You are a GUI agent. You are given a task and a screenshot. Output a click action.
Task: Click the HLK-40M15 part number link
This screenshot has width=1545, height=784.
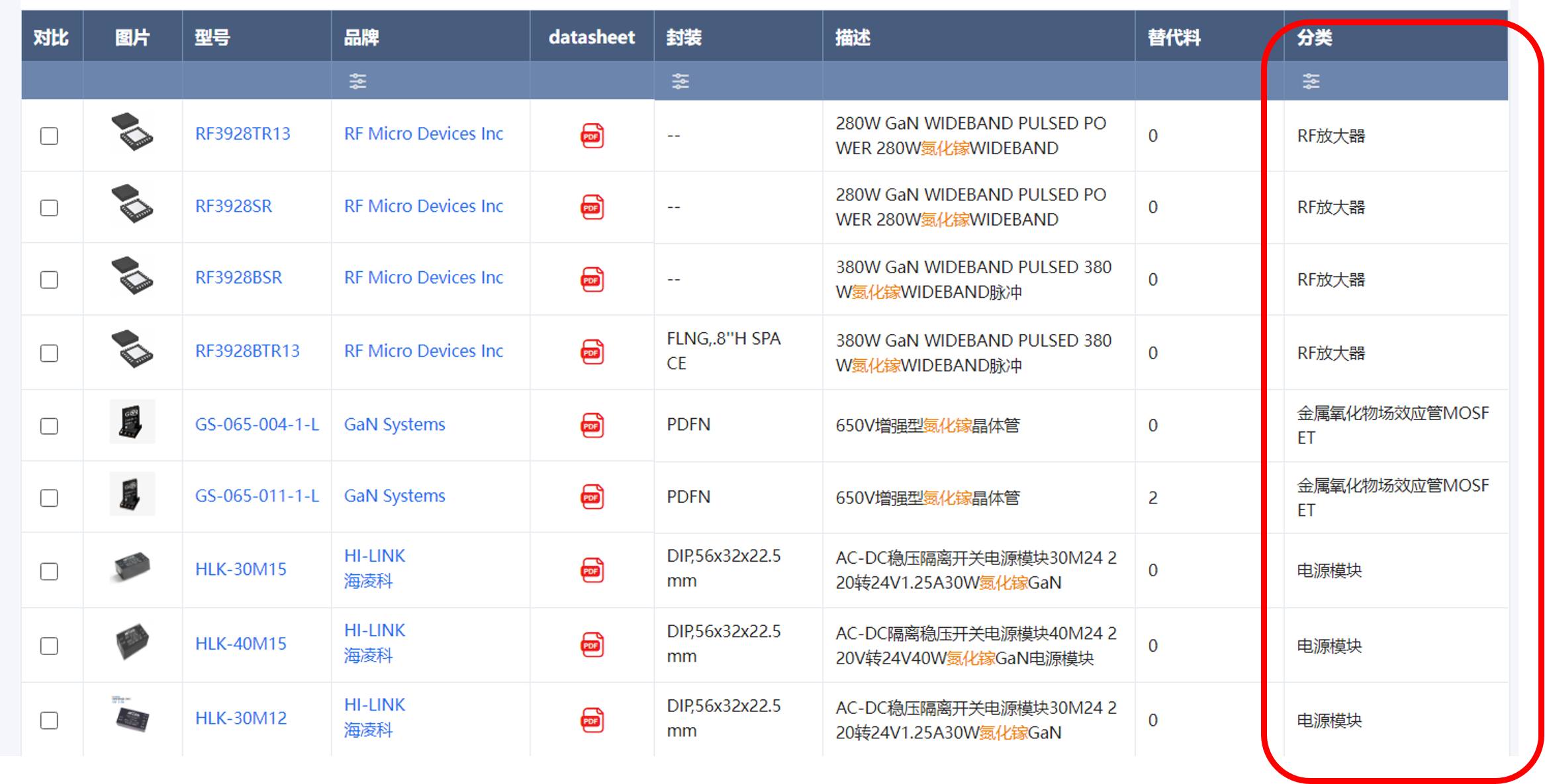click(x=240, y=644)
